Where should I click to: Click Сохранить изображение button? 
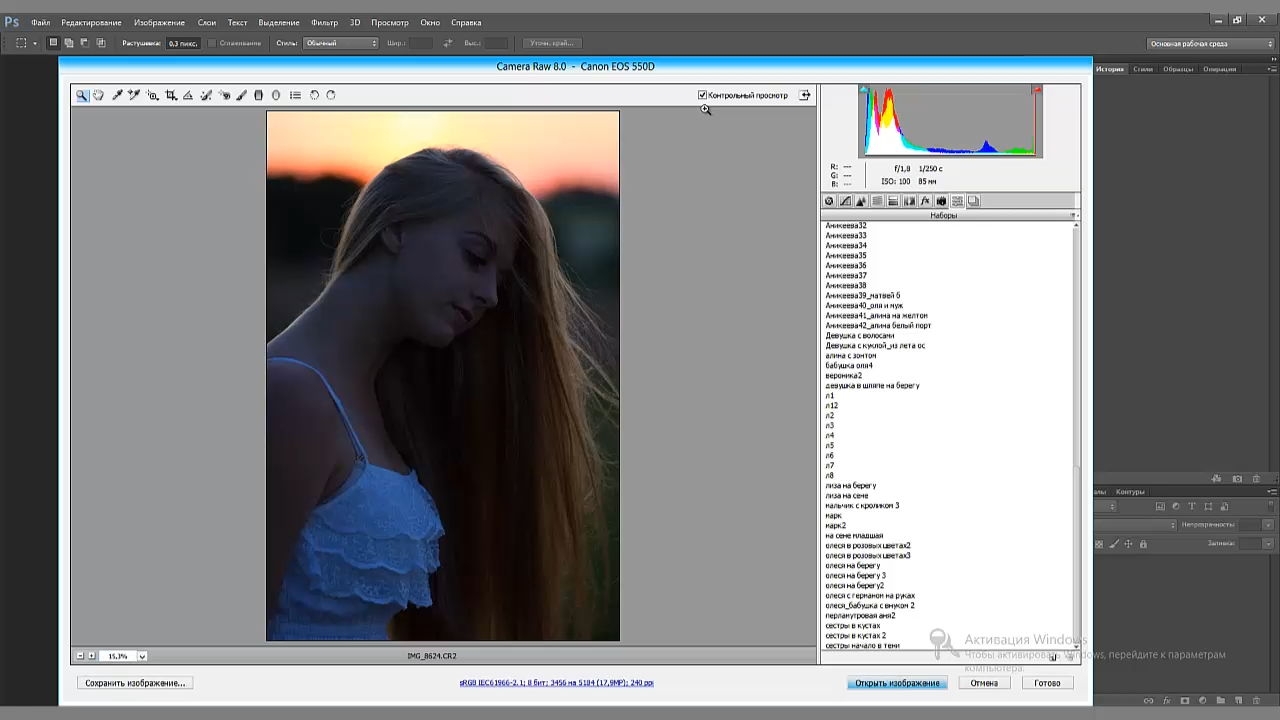point(135,683)
